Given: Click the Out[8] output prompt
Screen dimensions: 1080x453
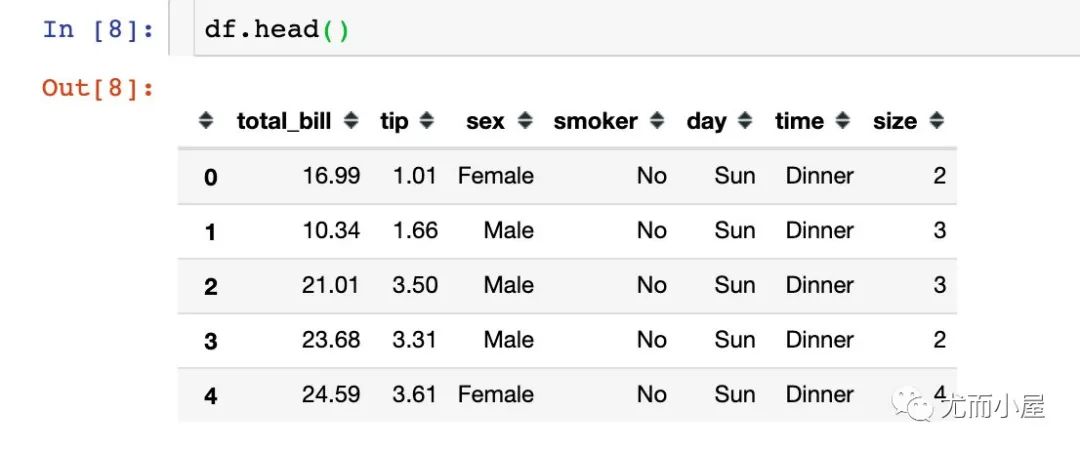Looking at the screenshot, I should coord(98,88).
